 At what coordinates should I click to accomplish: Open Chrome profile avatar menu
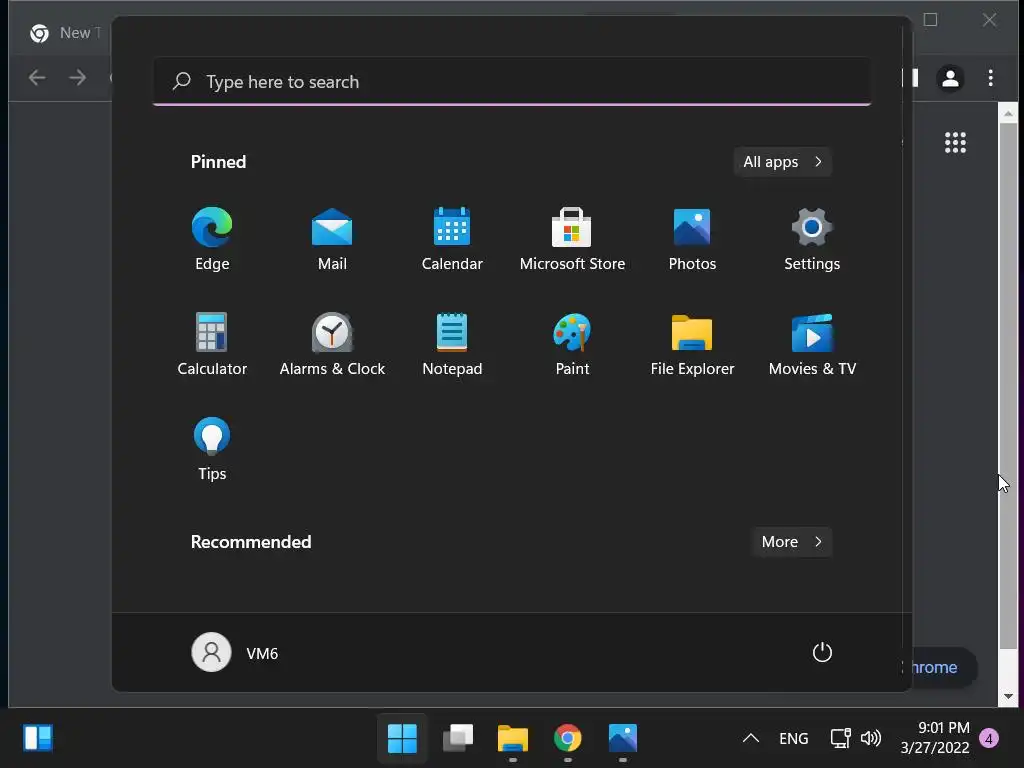(950, 78)
